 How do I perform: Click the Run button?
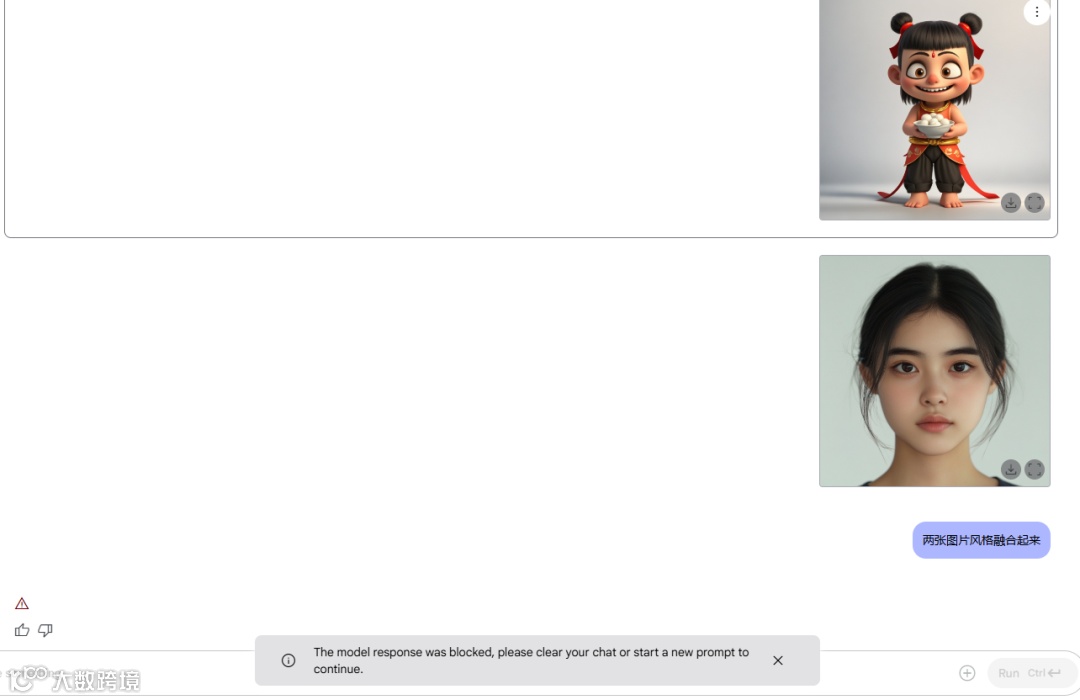[1030, 673]
